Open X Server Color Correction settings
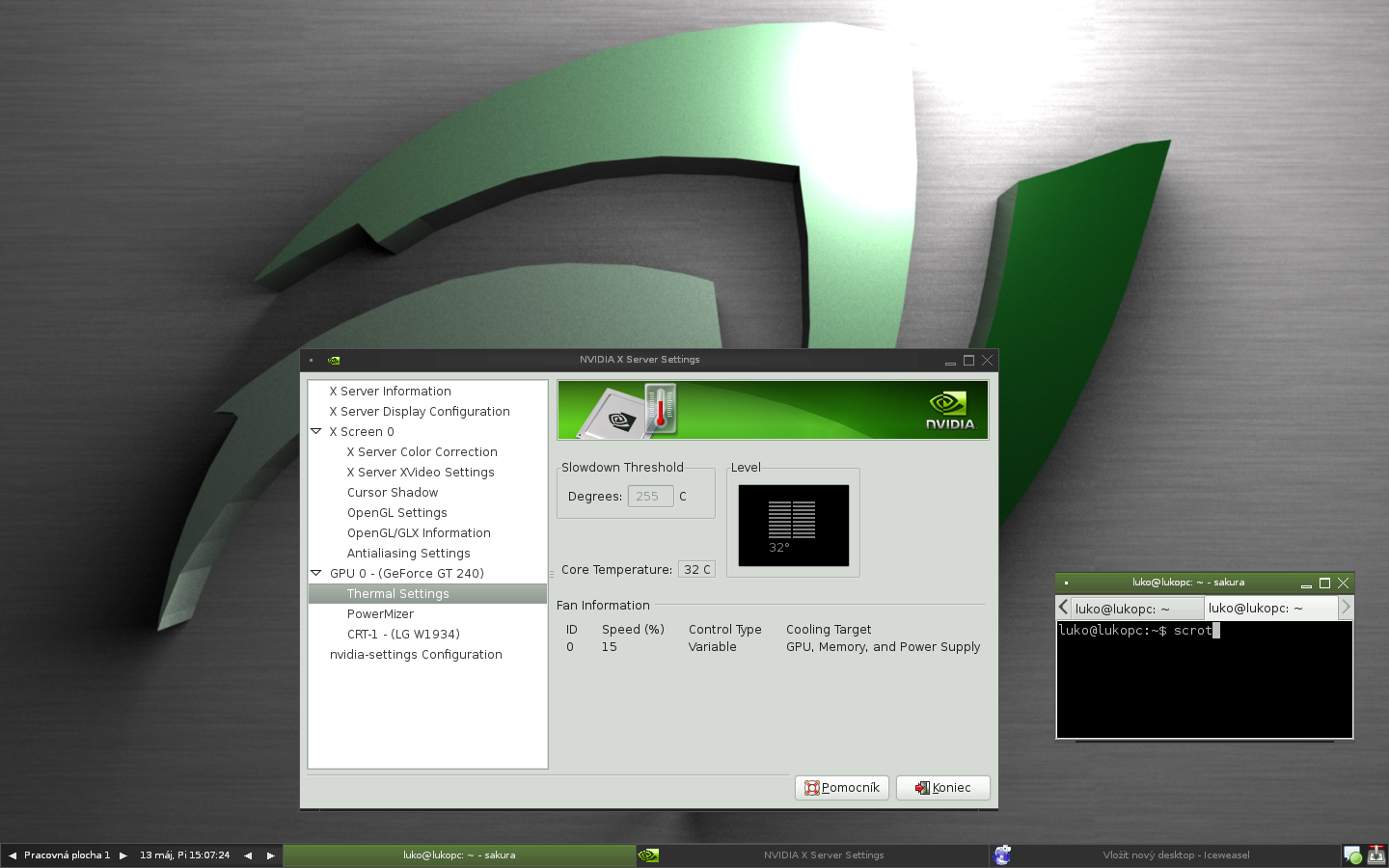 point(422,451)
